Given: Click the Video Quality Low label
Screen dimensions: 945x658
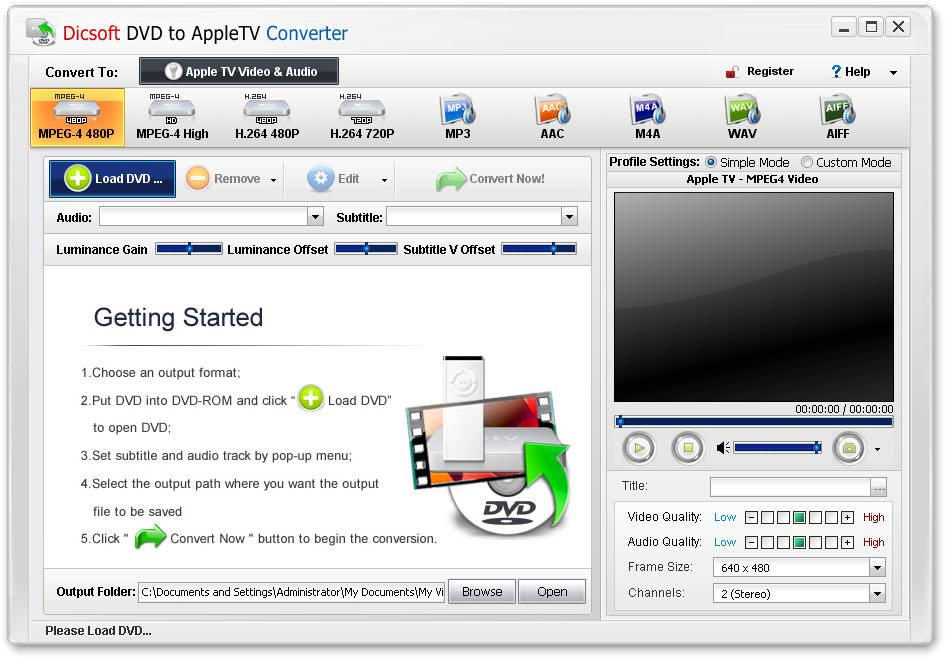Looking at the screenshot, I should point(725,517).
